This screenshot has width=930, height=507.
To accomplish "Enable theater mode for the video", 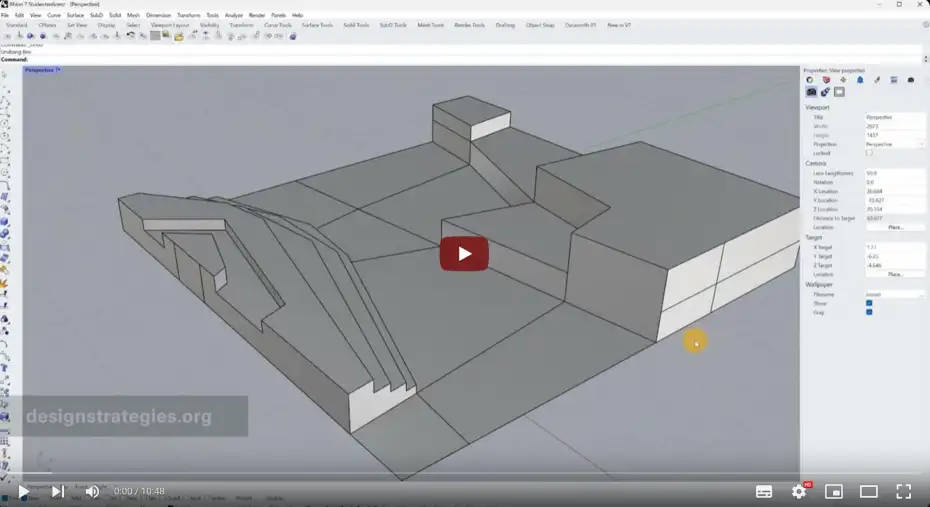I will tap(868, 492).
